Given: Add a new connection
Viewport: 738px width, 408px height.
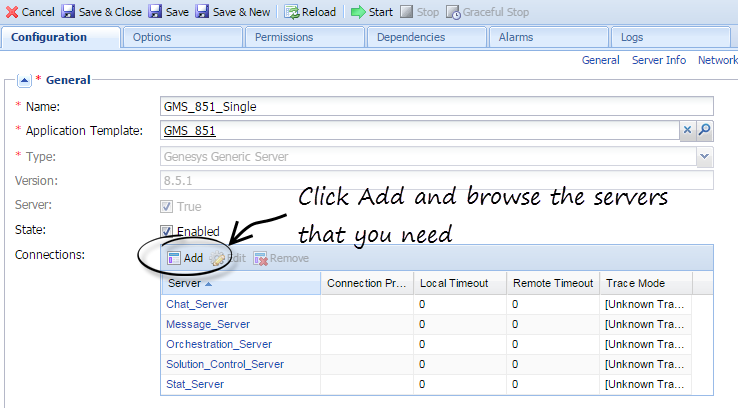Looking at the screenshot, I should (185, 258).
